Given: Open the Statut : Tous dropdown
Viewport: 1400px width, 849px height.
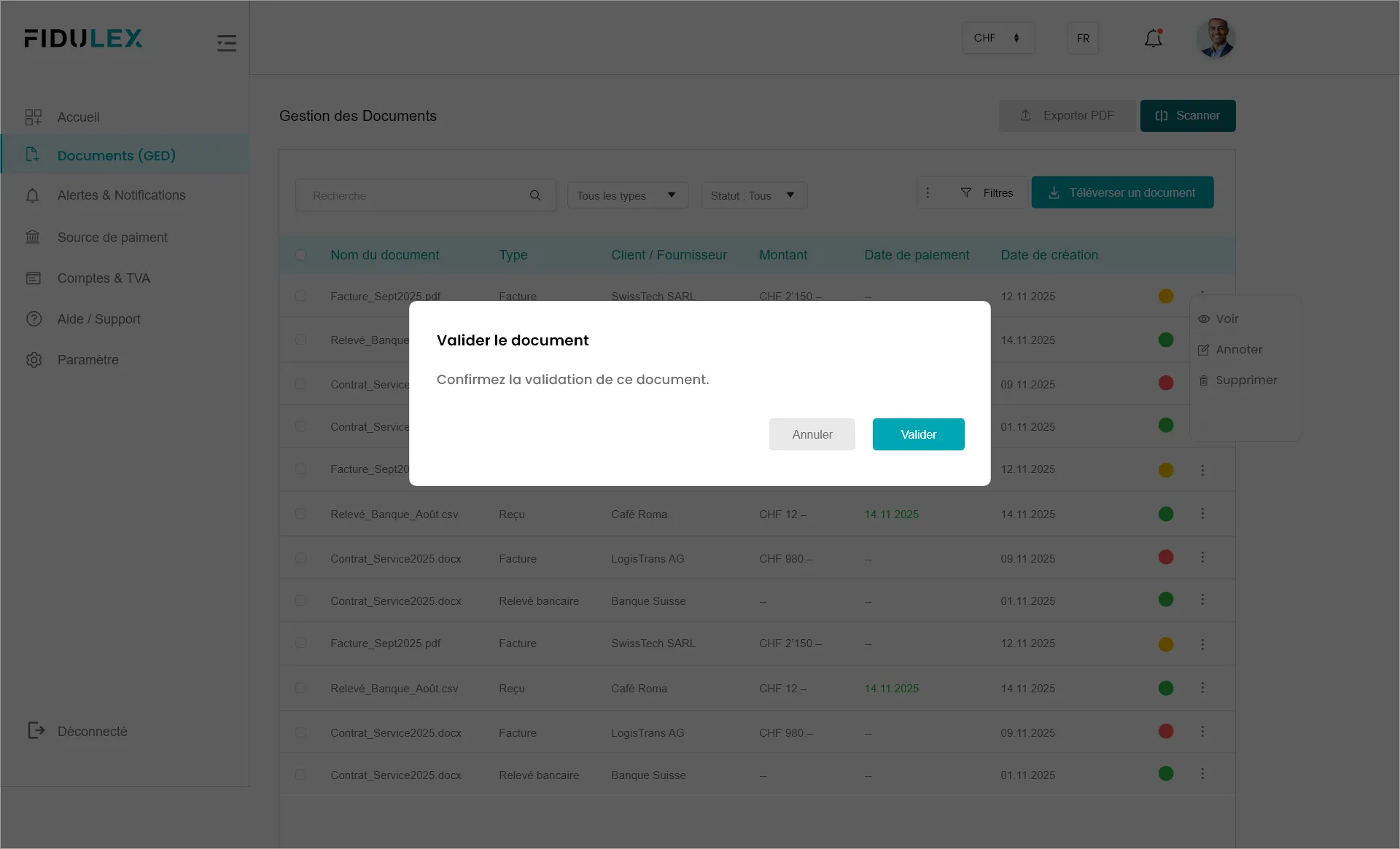Looking at the screenshot, I should 753,195.
